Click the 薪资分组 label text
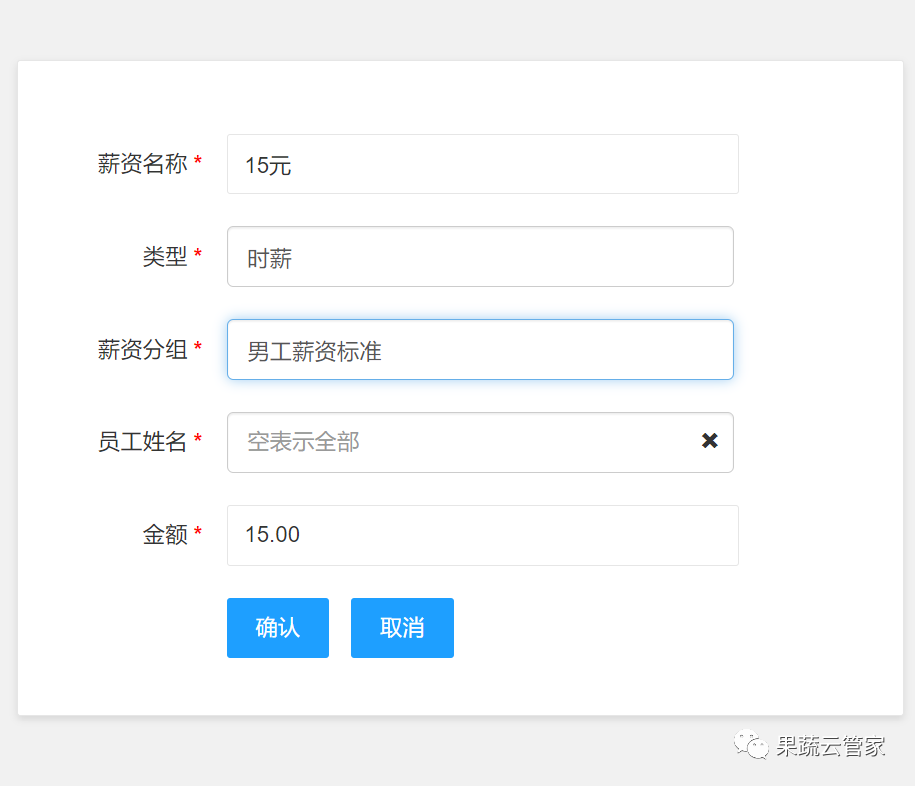915x786 pixels. click(142, 350)
